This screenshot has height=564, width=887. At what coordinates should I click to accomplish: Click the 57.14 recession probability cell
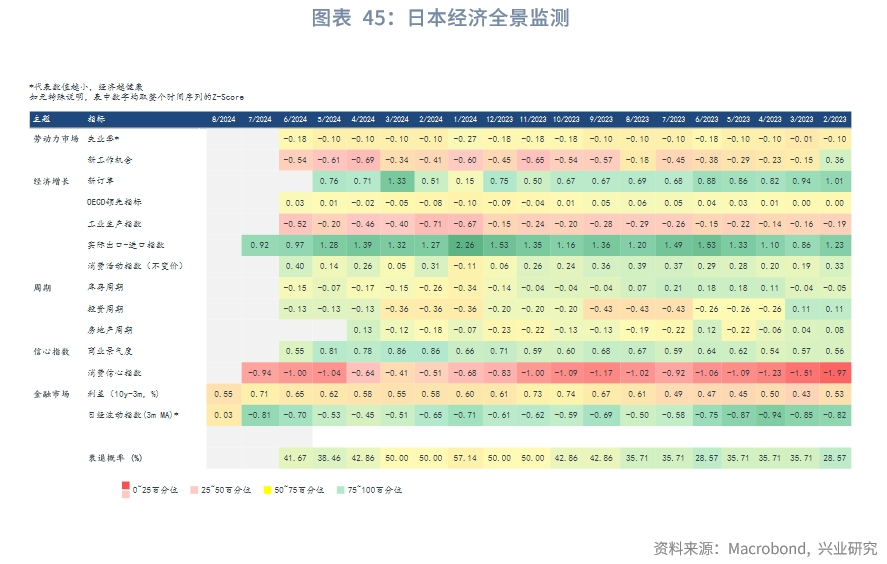[x=463, y=457]
